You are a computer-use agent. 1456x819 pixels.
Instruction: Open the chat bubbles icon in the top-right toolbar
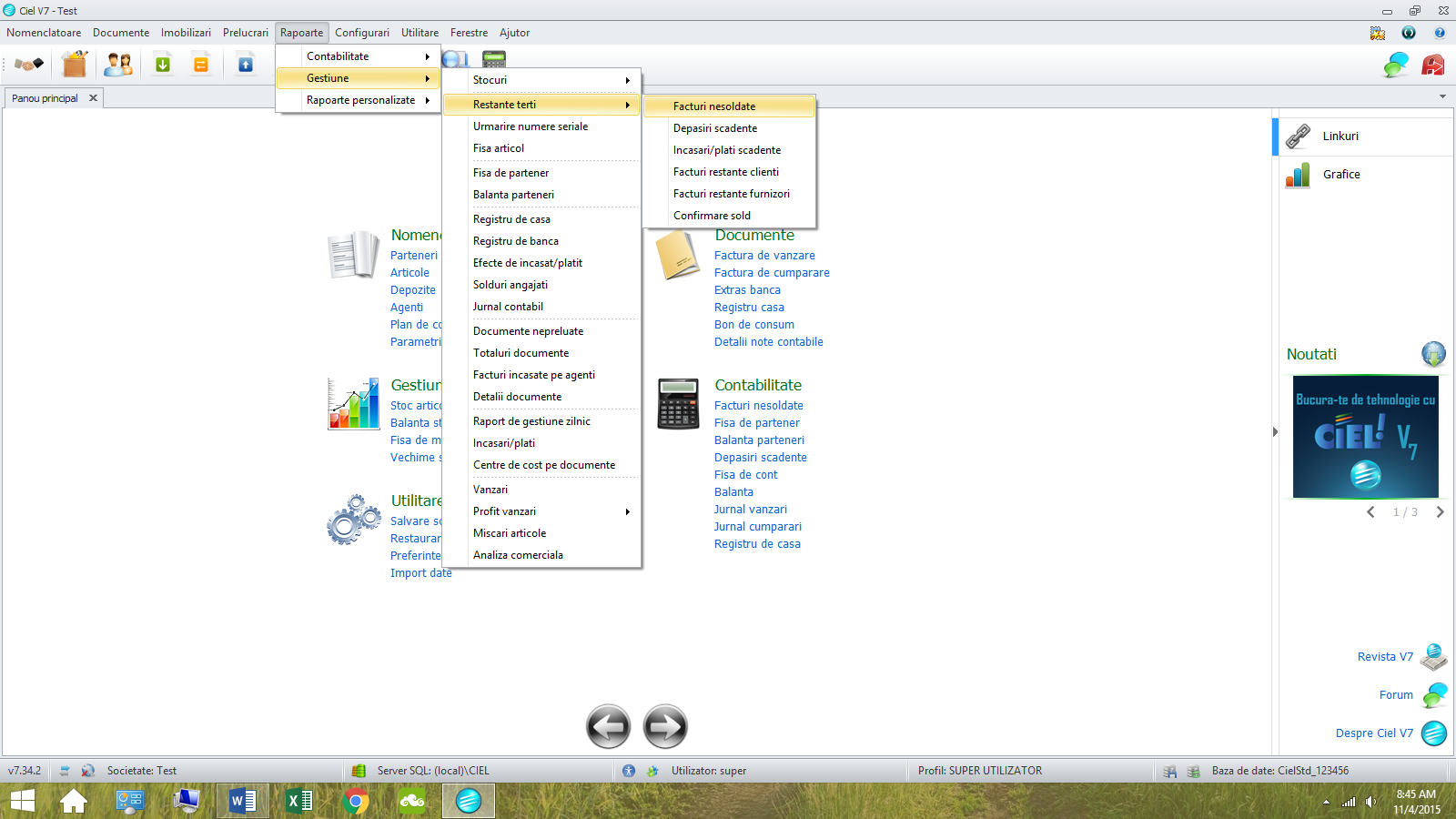tap(1396, 65)
